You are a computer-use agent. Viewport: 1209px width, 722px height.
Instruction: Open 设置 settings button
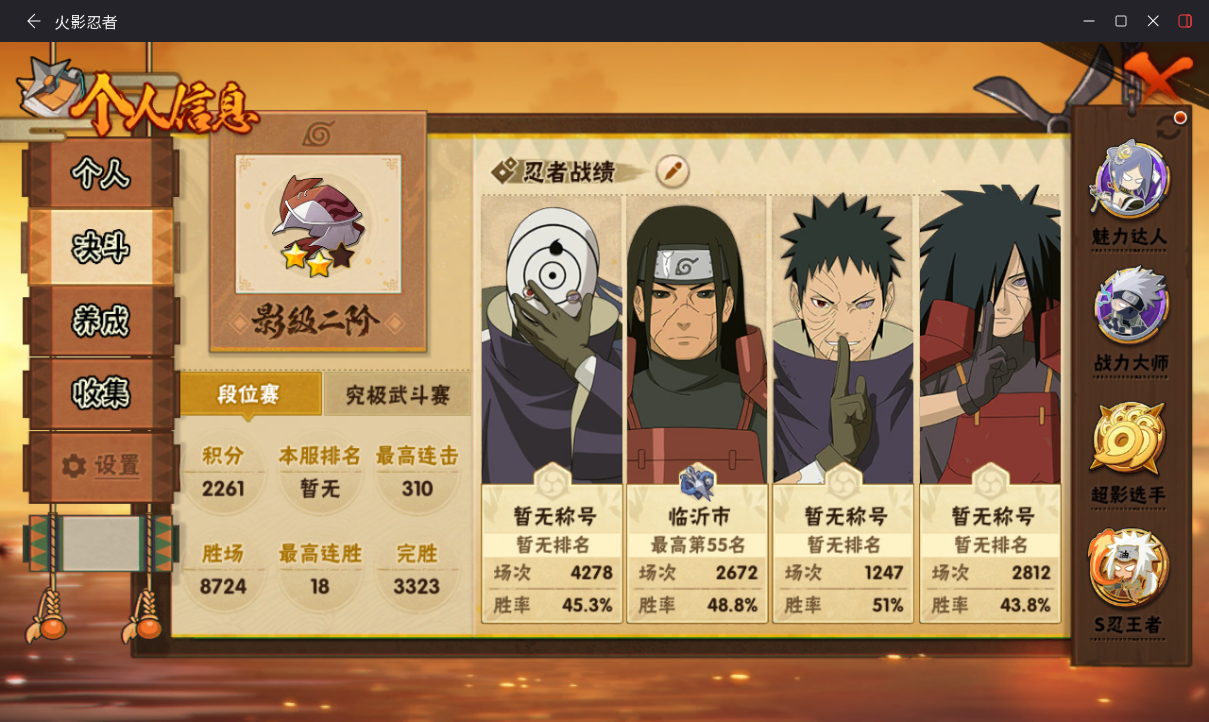pos(101,465)
